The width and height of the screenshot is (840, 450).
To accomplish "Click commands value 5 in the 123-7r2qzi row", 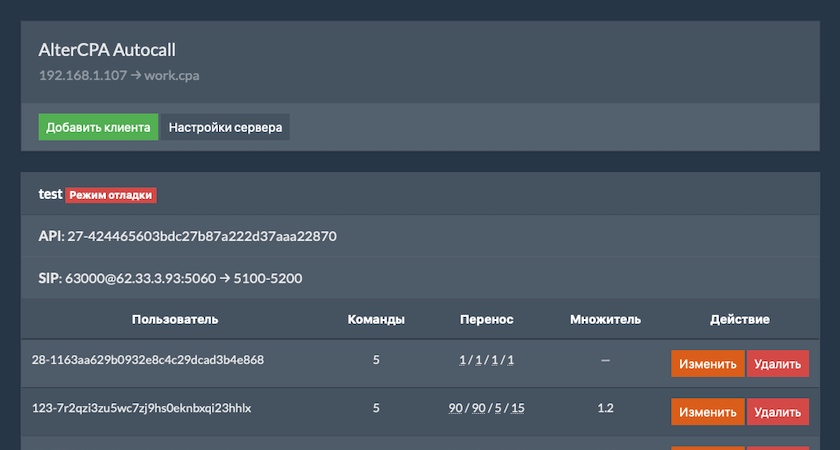I will click(376, 408).
